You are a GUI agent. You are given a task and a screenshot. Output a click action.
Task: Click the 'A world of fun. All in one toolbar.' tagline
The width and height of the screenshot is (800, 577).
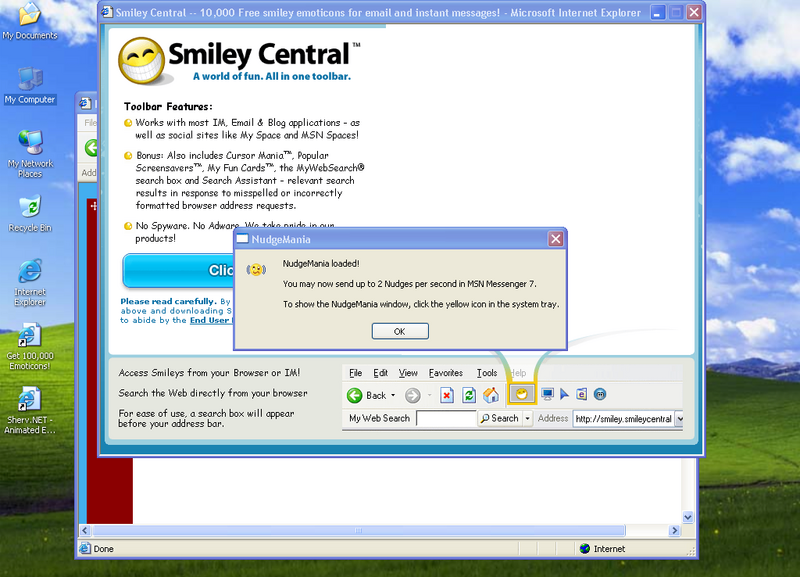[x=272, y=77]
